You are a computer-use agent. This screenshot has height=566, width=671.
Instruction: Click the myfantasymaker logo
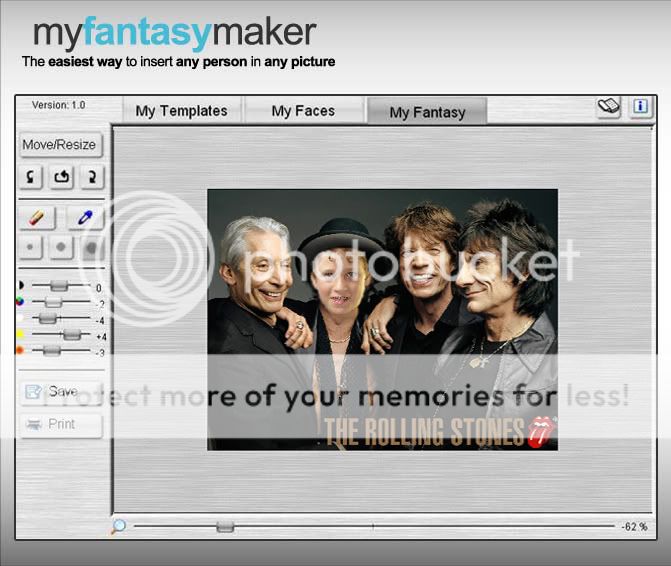(175, 33)
